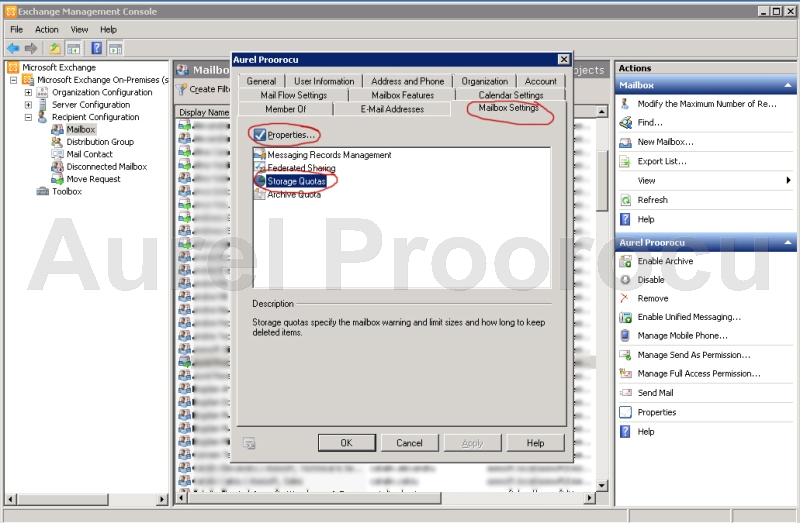This screenshot has height=523, width=800.
Task: Click the Disconnected Mailbox tree icon
Action: 57,167
